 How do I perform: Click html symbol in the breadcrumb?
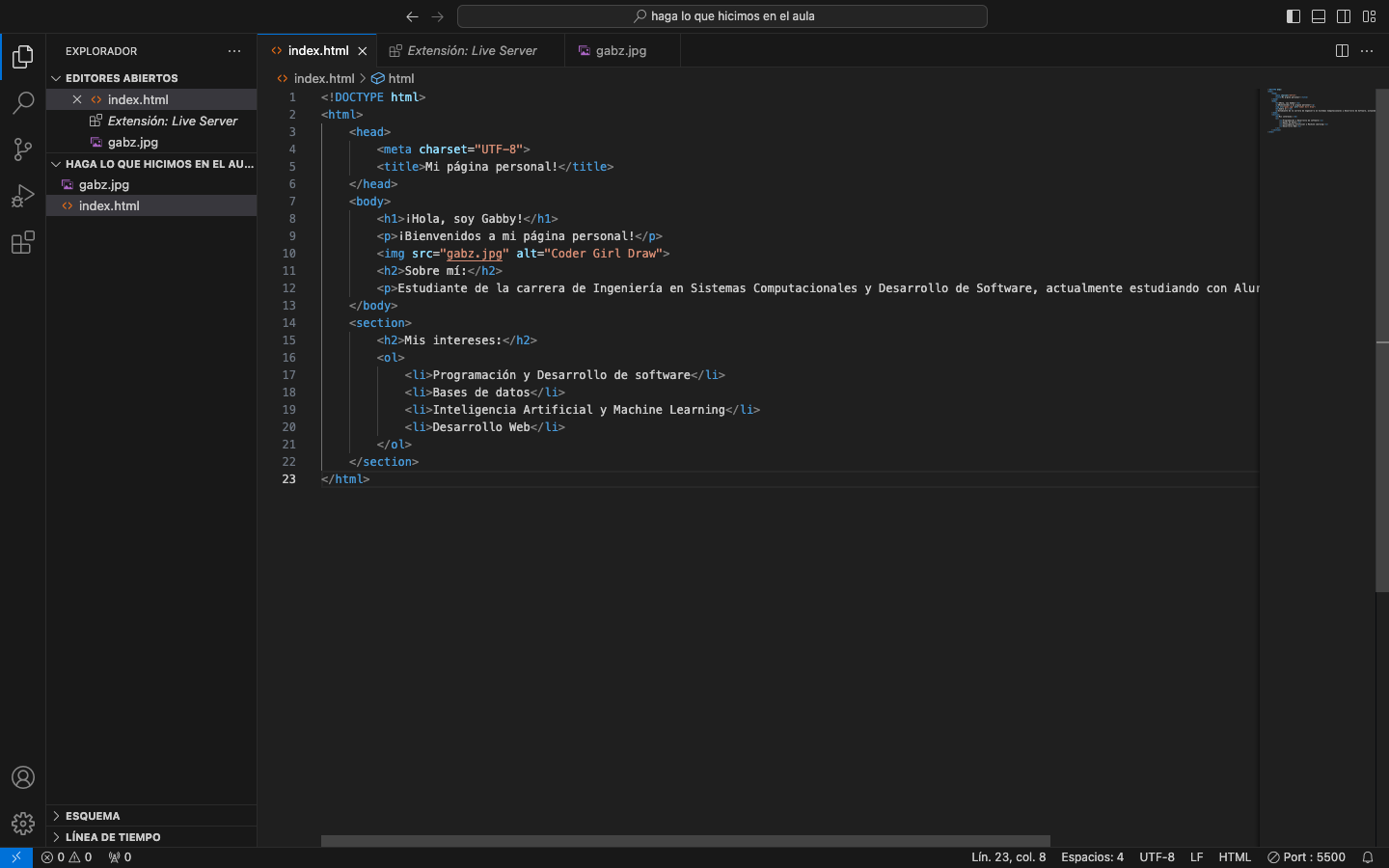point(394,78)
